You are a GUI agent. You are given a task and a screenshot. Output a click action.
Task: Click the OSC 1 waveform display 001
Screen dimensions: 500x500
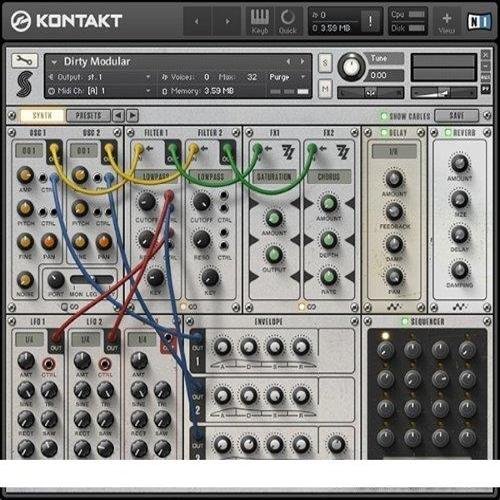(x=29, y=151)
